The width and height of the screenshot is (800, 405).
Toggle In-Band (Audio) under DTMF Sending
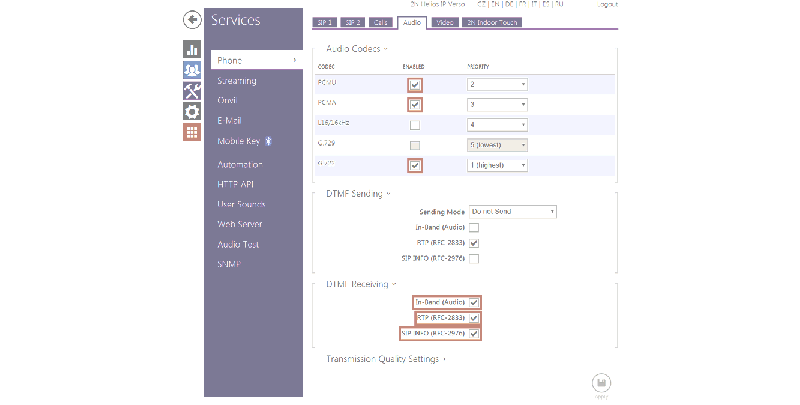click(x=474, y=228)
